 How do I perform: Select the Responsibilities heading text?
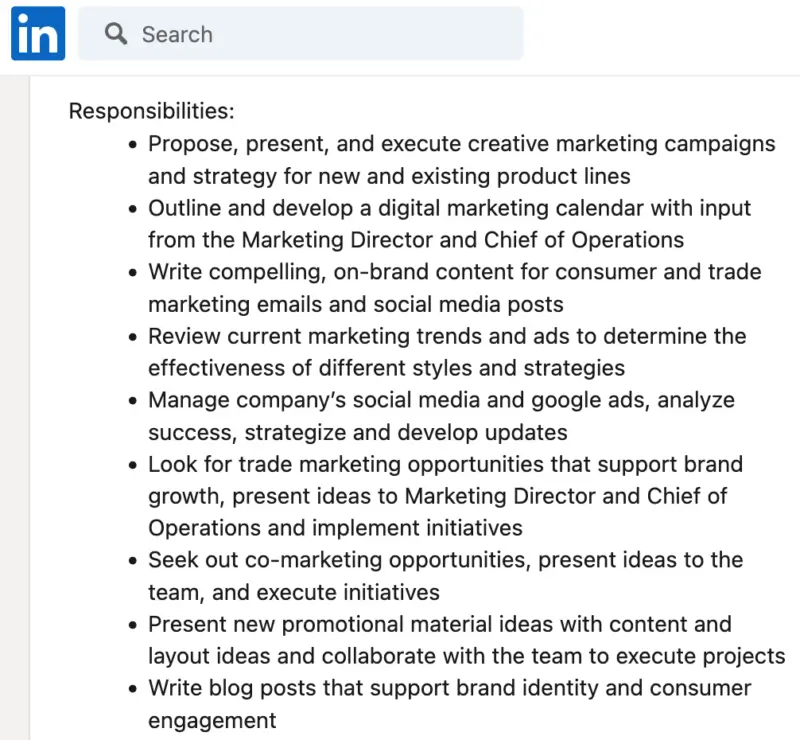click(151, 111)
